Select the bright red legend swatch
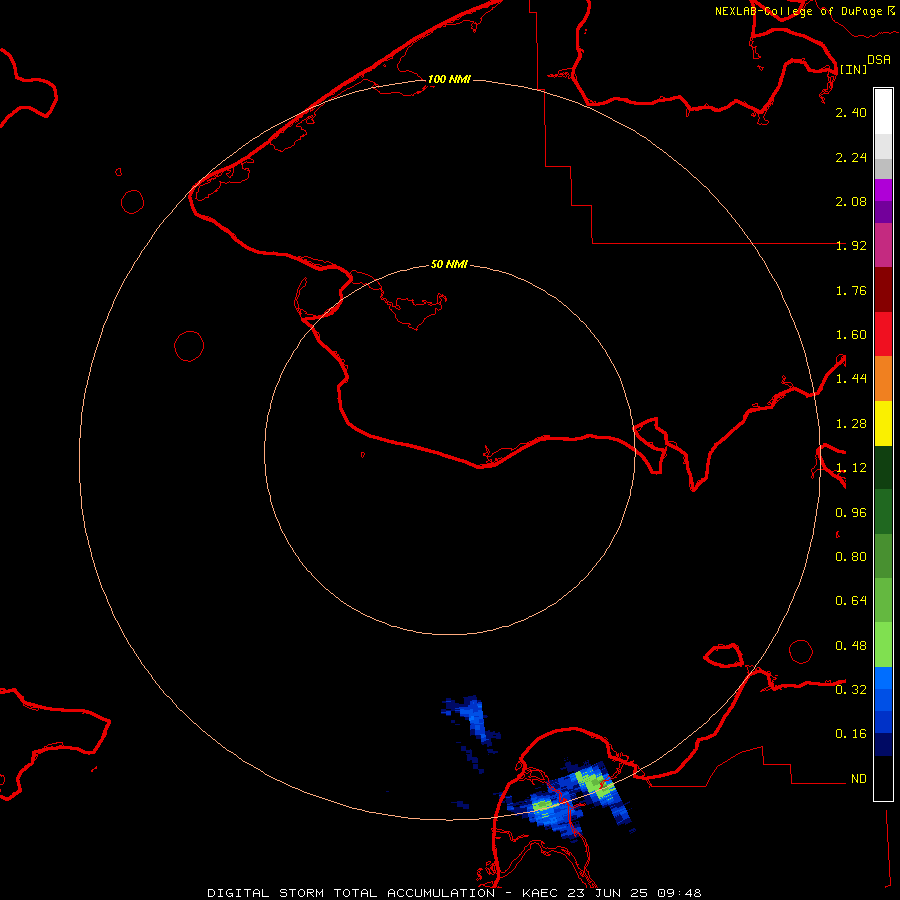900x900 pixels. 883,334
